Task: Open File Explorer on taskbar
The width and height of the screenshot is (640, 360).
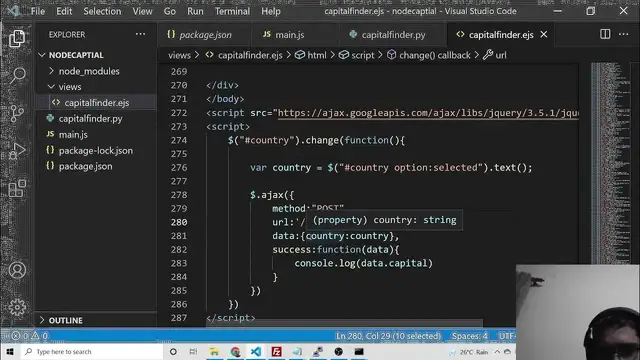Action: (x=214, y=351)
